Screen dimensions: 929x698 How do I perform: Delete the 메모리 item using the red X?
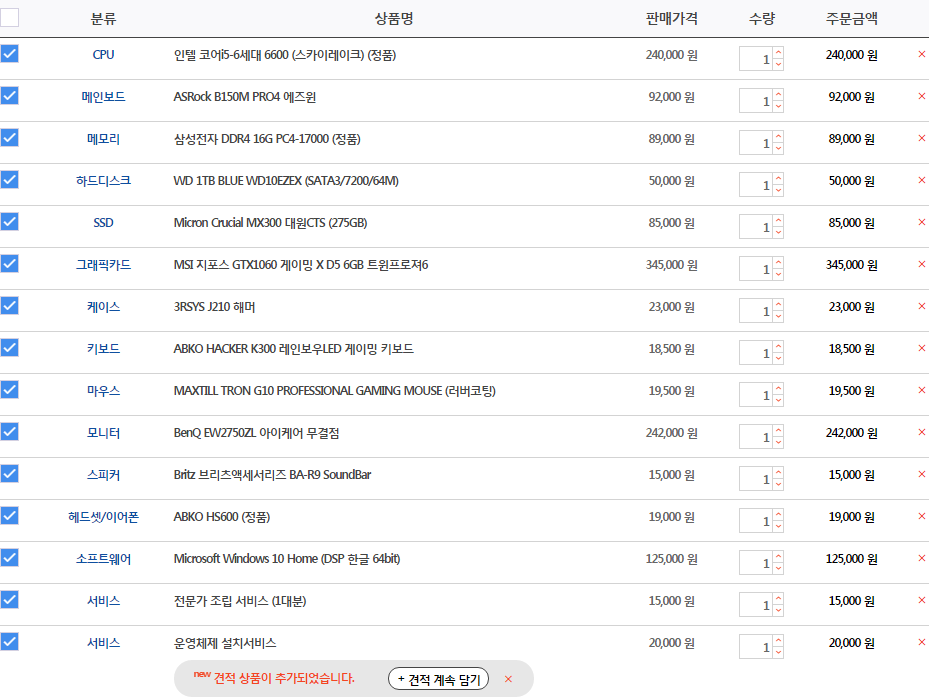tap(921, 138)
